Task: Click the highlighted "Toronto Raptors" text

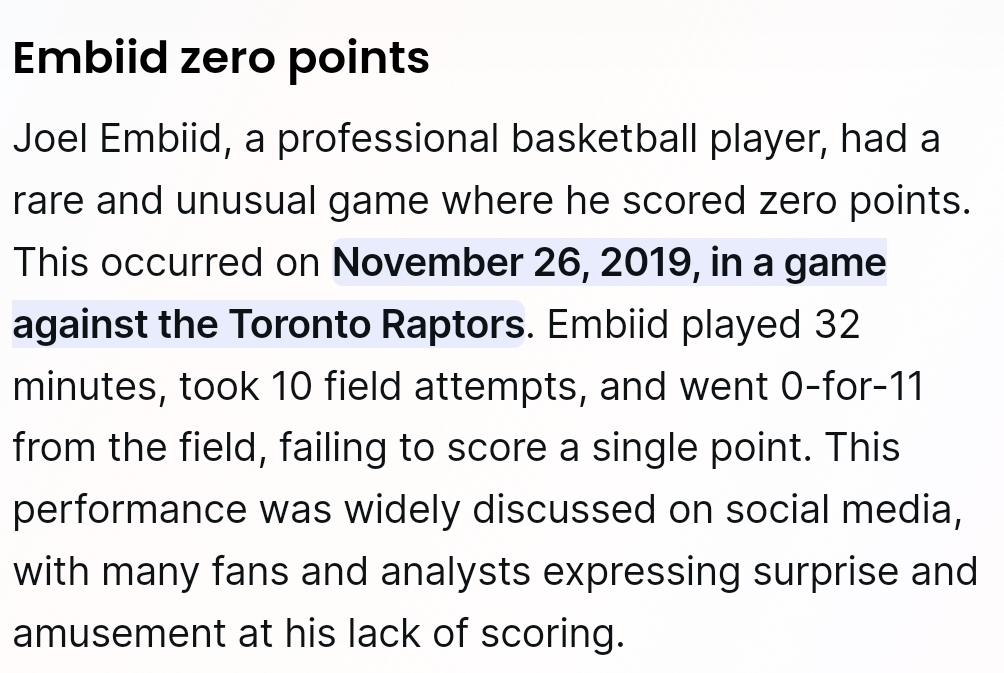Action: [x=376, y=325]
